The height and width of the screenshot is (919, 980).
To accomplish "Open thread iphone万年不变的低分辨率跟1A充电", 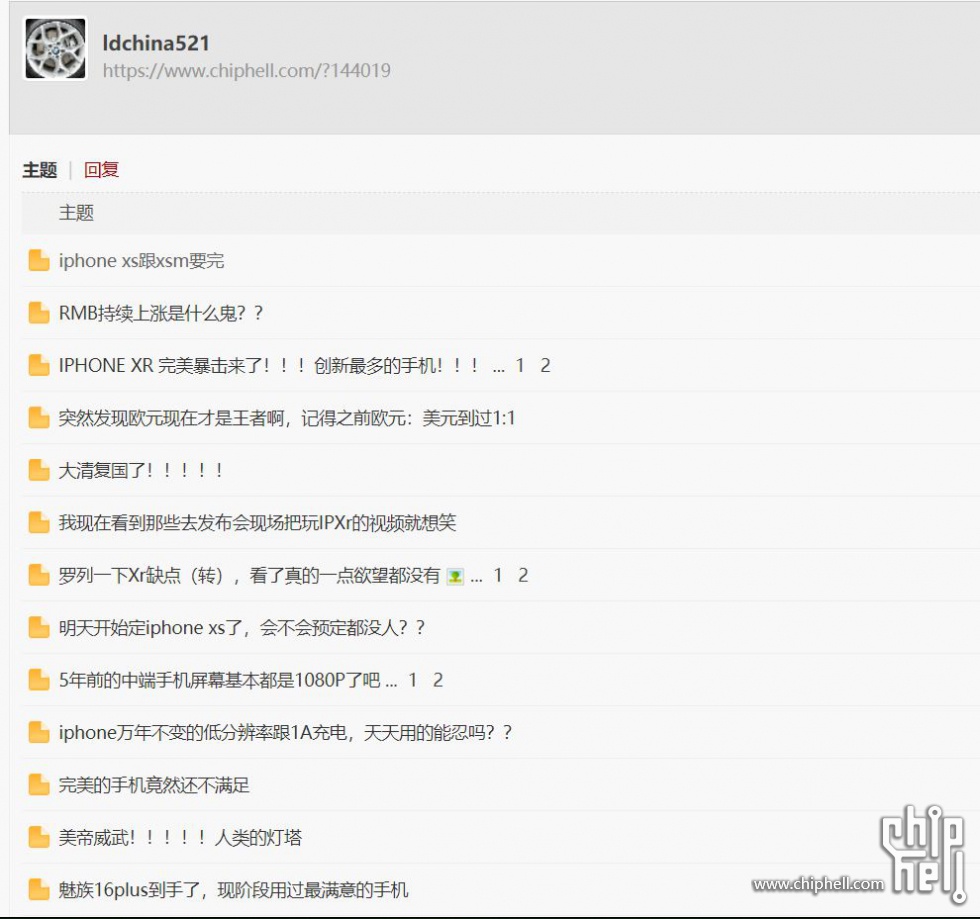I will pyautogui.click(x=285, y=733).
